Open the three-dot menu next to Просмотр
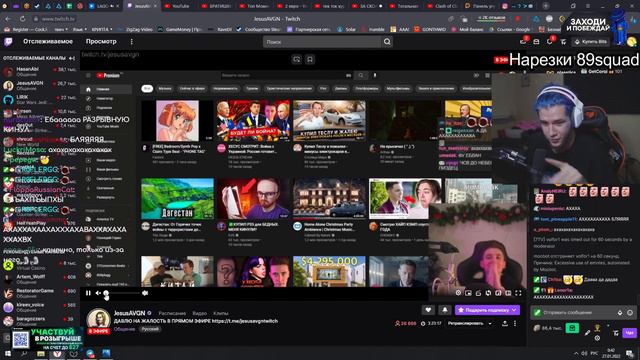The width and height of the screenshot is (640, 360). point(131,42)
